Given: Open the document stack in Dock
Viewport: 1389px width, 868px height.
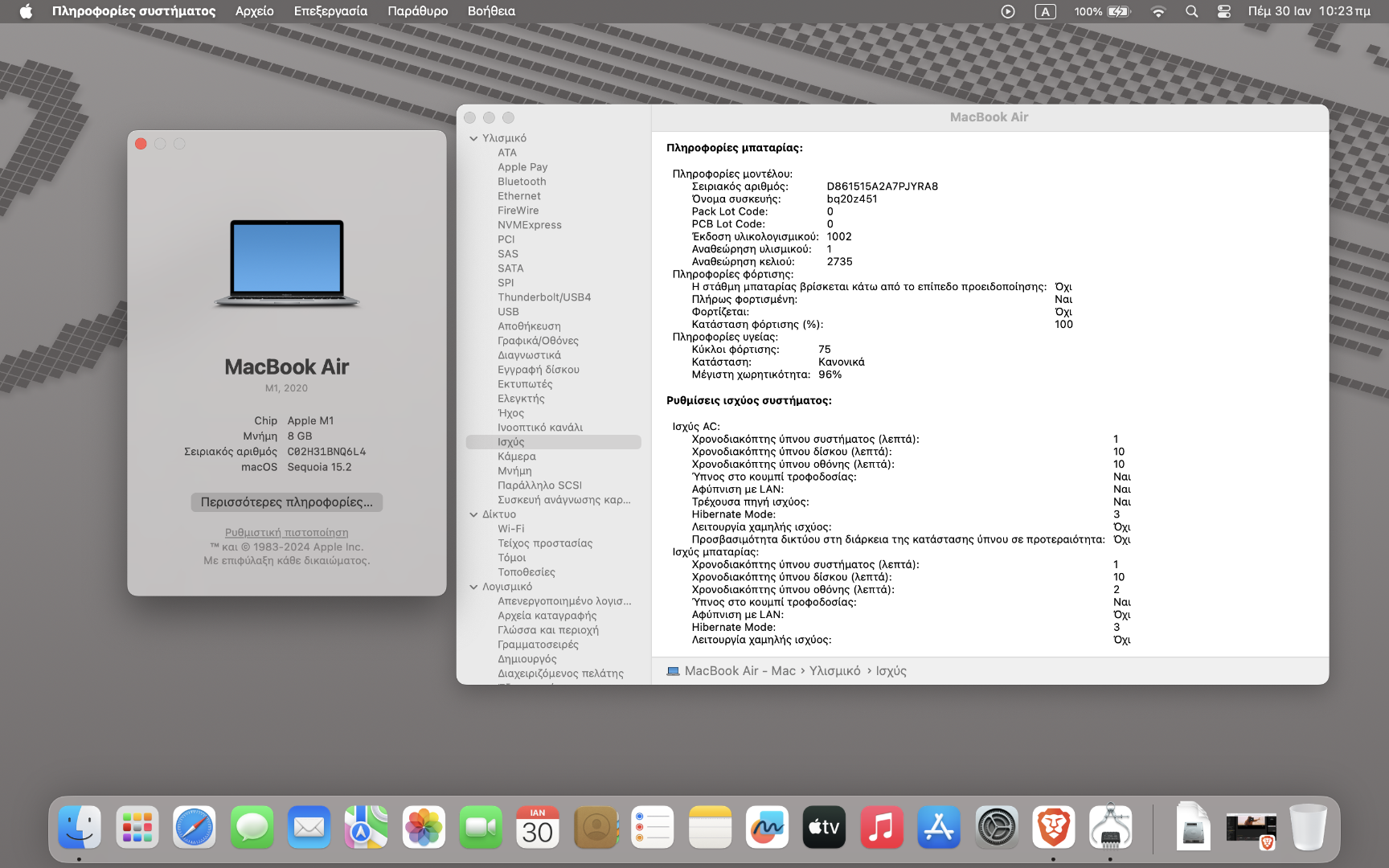Looking at the screenshot, I should tap(1193, 827).
